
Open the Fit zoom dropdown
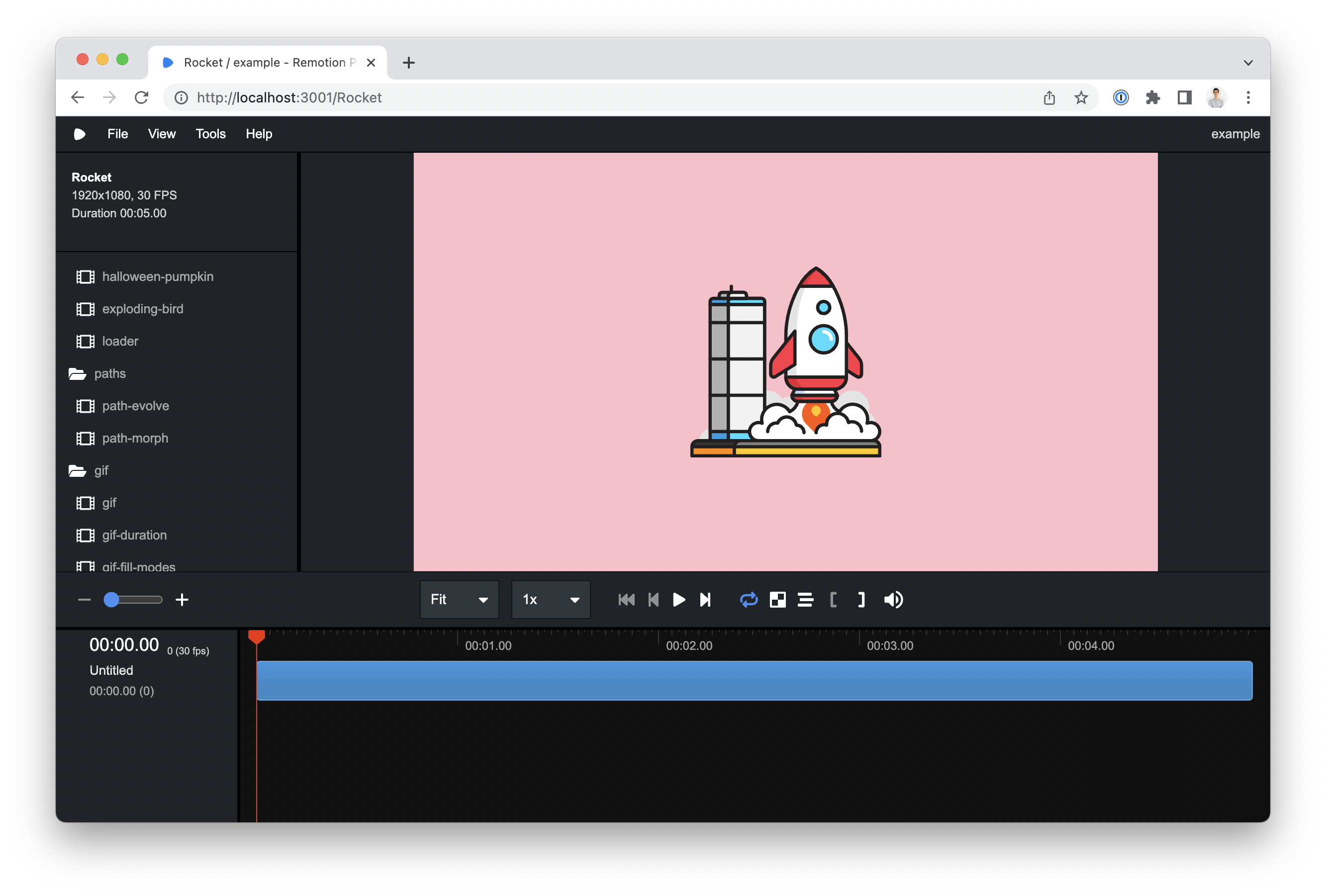point(459,600)
